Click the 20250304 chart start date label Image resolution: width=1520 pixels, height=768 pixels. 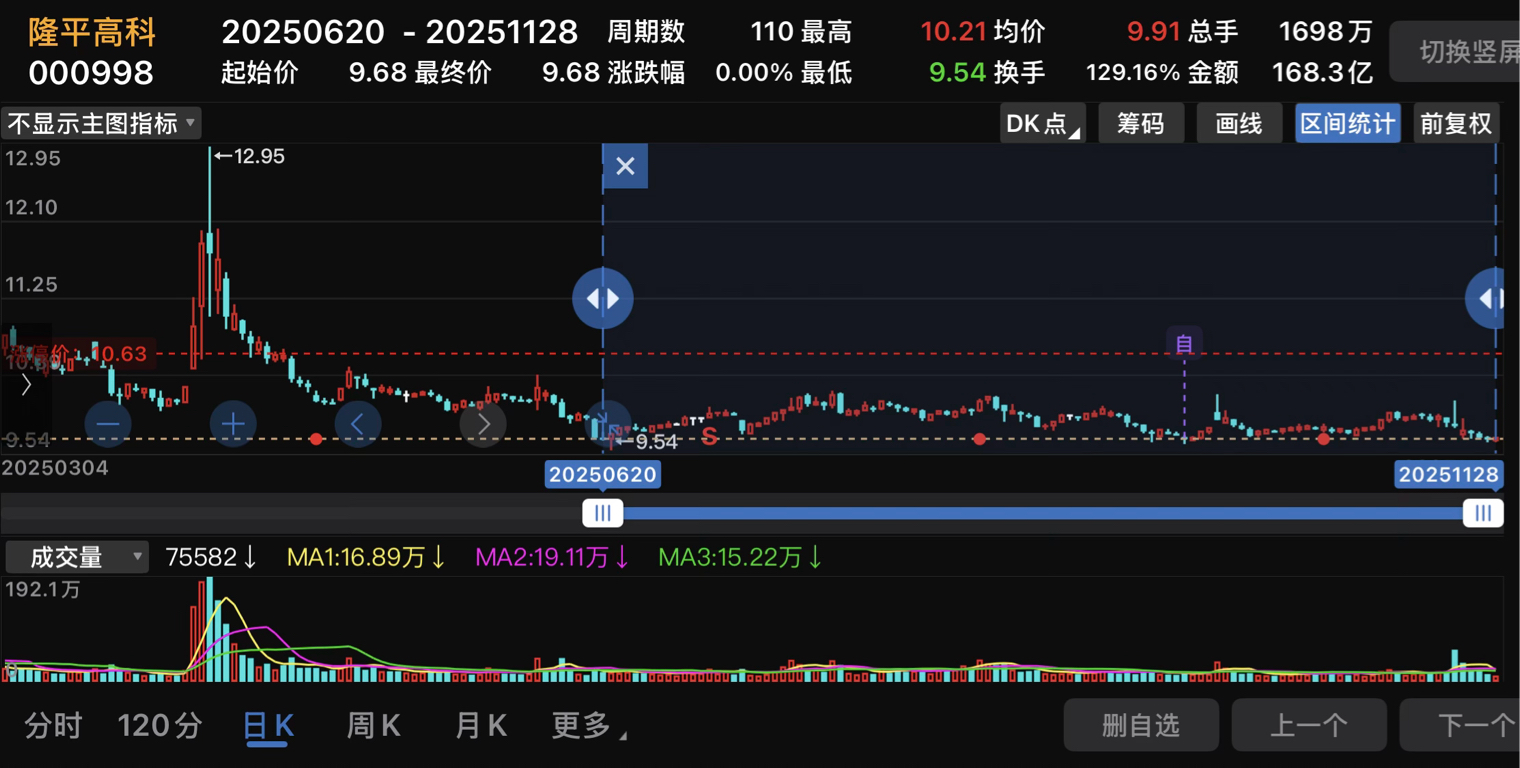point(55,467)
